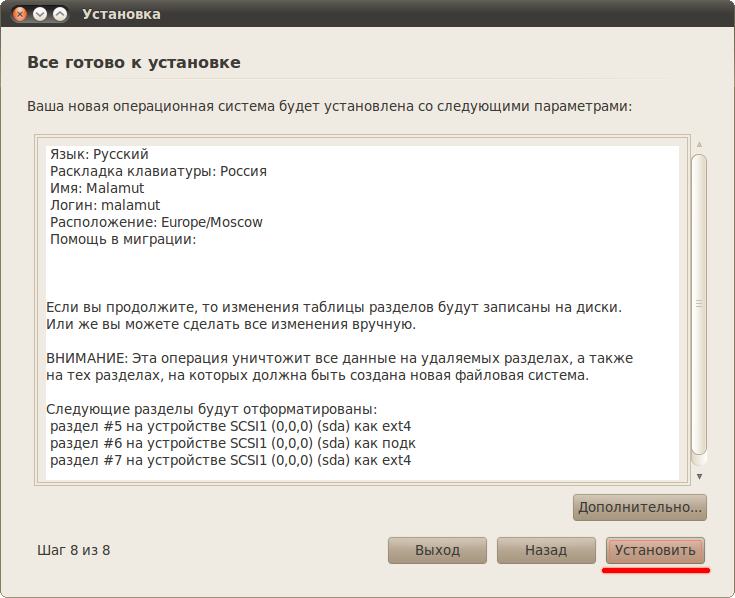Quit the installer via Выход
This screenshot has width=735, height=598.
(x=437, y=550)
